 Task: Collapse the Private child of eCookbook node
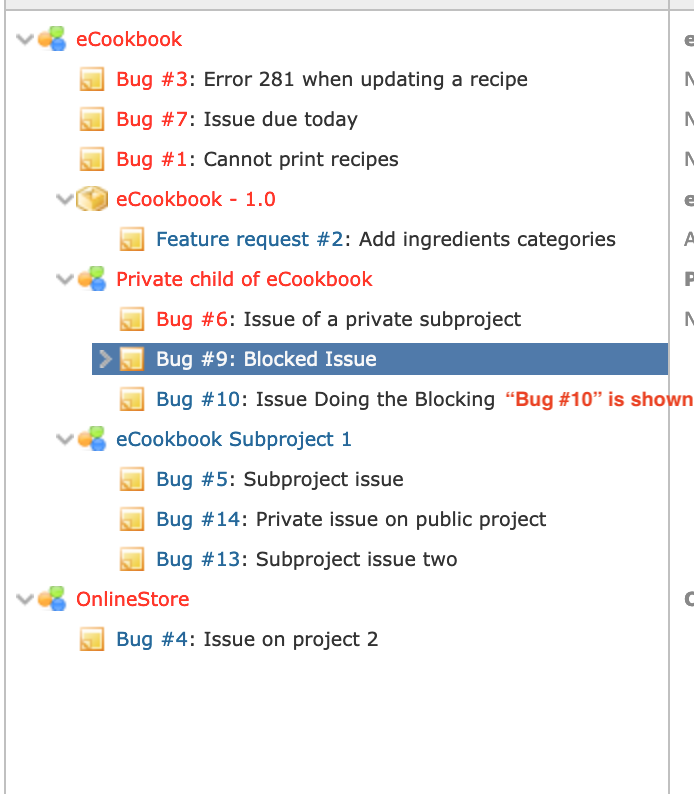click(x=65, y=279)
